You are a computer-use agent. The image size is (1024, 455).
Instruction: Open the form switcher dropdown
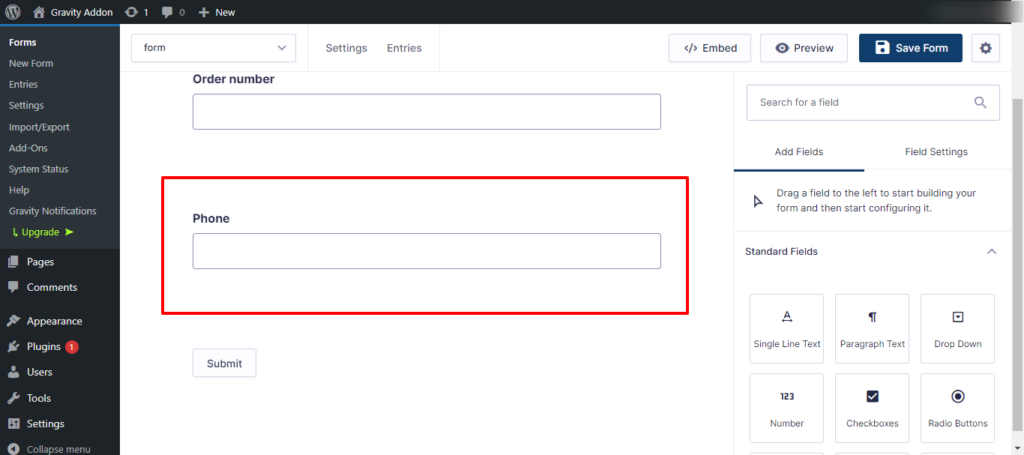214,48
